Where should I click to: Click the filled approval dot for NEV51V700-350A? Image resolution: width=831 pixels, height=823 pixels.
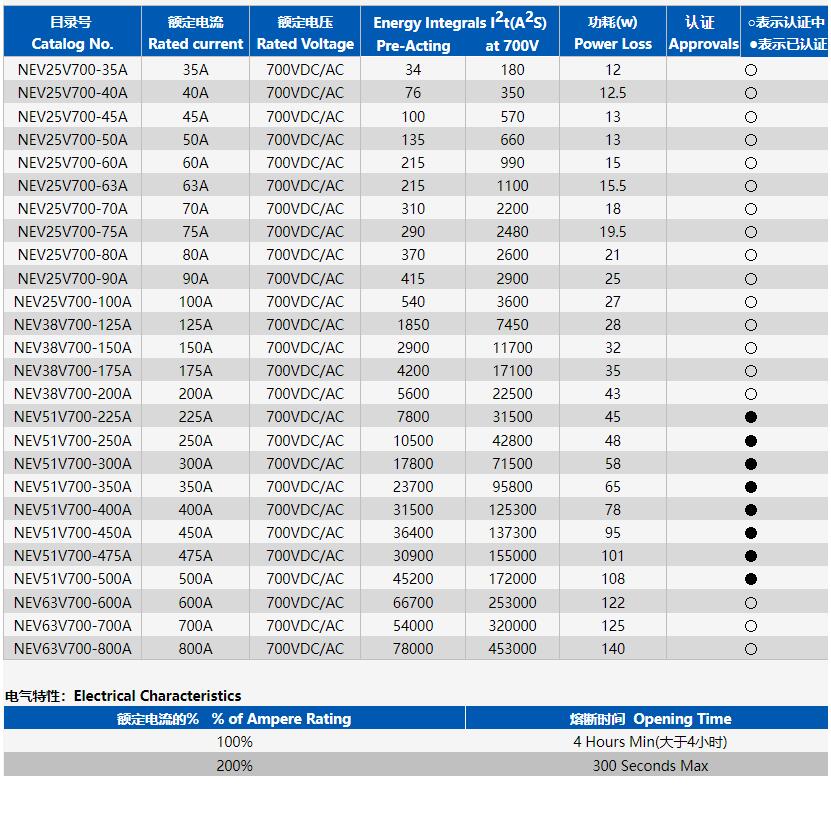coord(751,487)
